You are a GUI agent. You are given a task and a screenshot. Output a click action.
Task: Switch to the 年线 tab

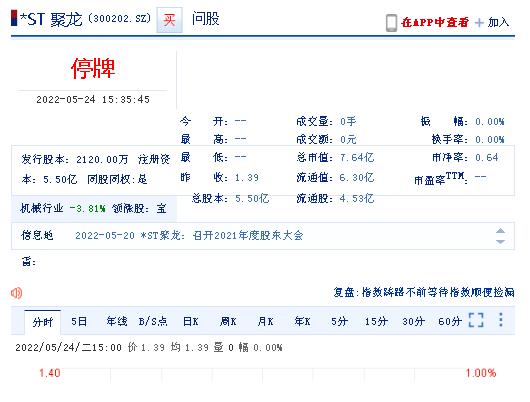[117, 321]
